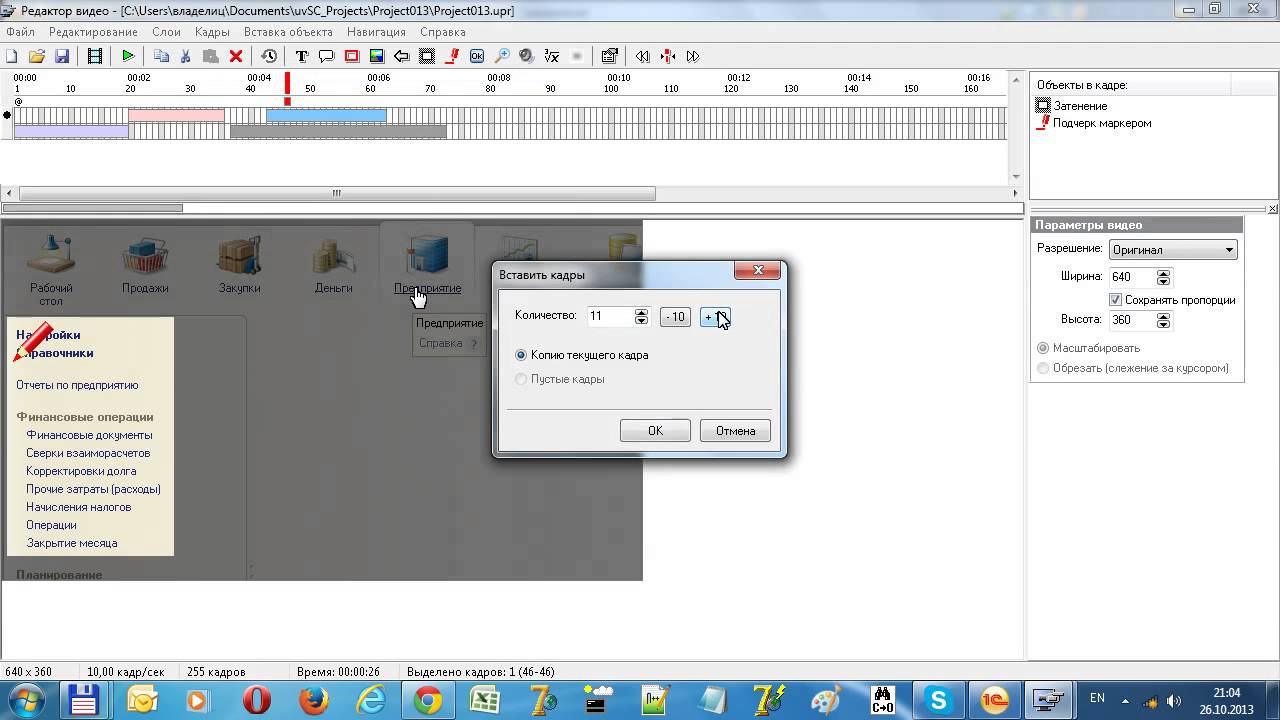Open the 'Вставка объекта' menu
This screenshot has height=720, width=1280.
[x=288, y=32]
